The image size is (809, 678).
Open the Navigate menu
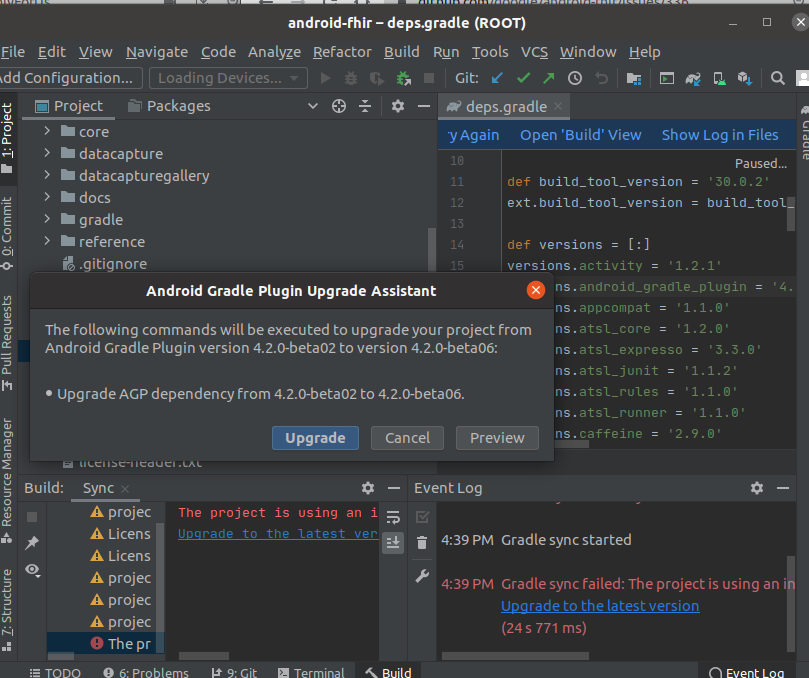[x=157, y=52]
